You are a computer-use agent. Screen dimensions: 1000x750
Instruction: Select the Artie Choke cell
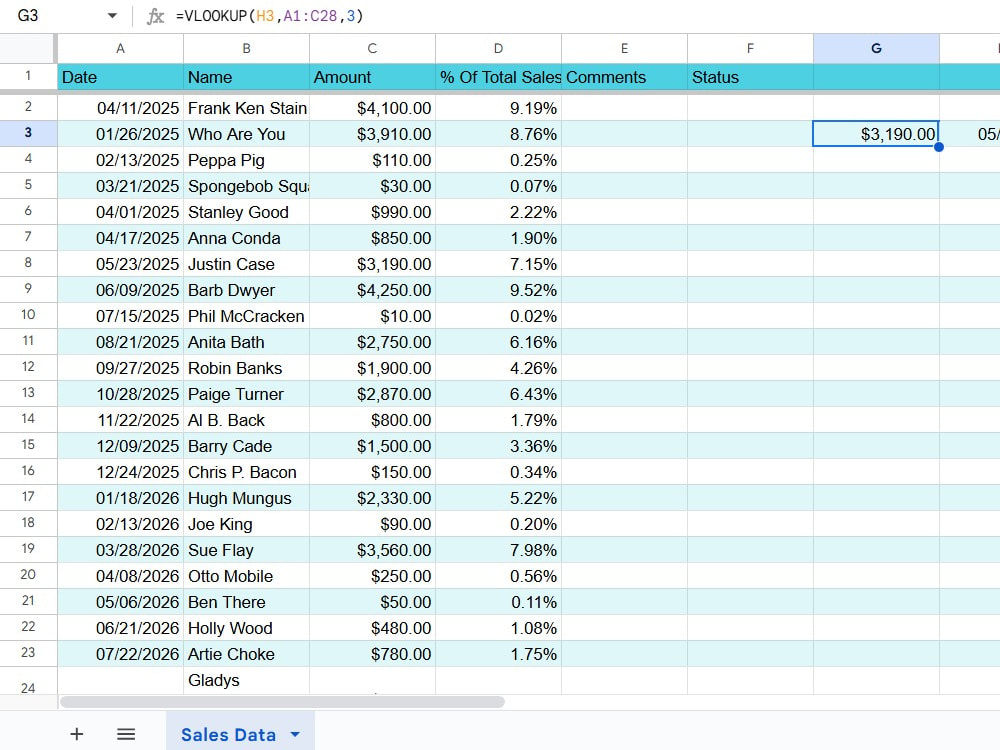pos(246,654)
